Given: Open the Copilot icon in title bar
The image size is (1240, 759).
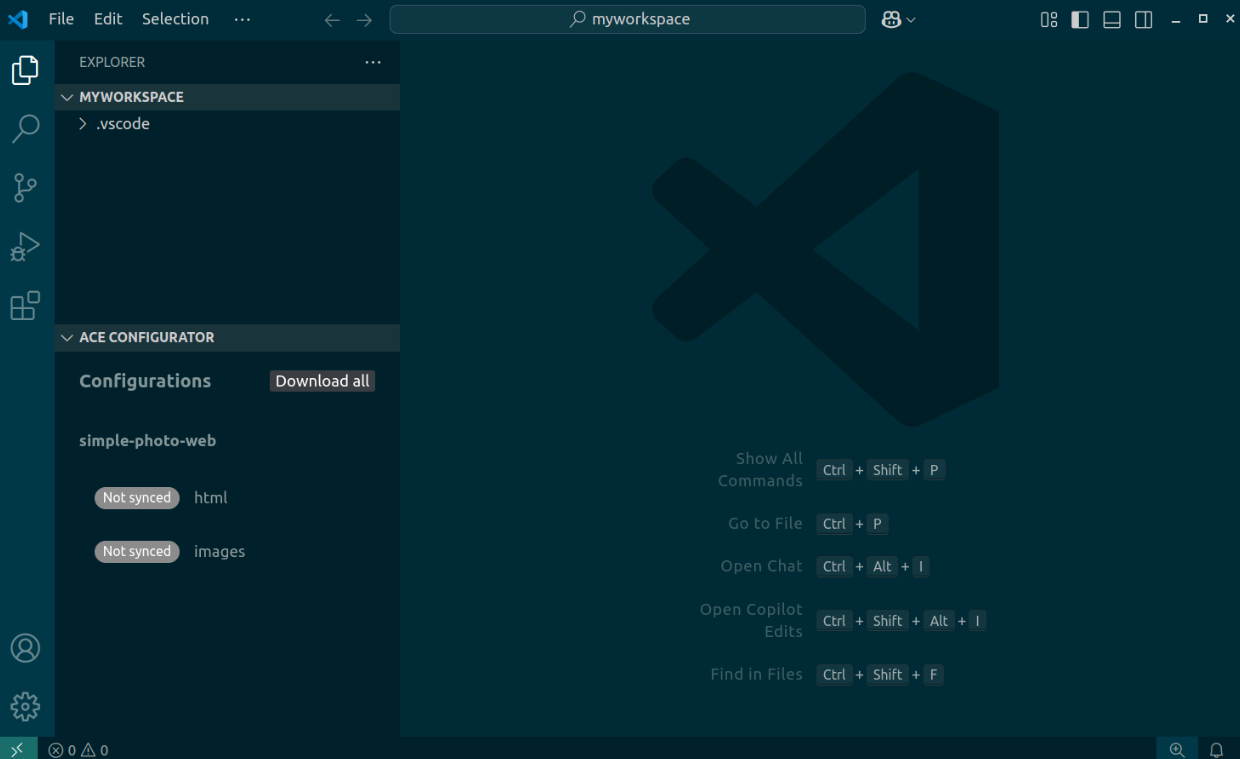Looking at the screenshot, I should pos(891,20).
